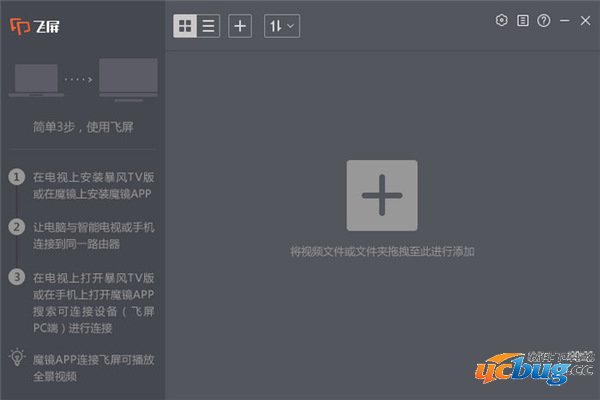This screenshot has width=600, height=400.
Task: Click the 飞屏 logo
Action: pos(35,26)
